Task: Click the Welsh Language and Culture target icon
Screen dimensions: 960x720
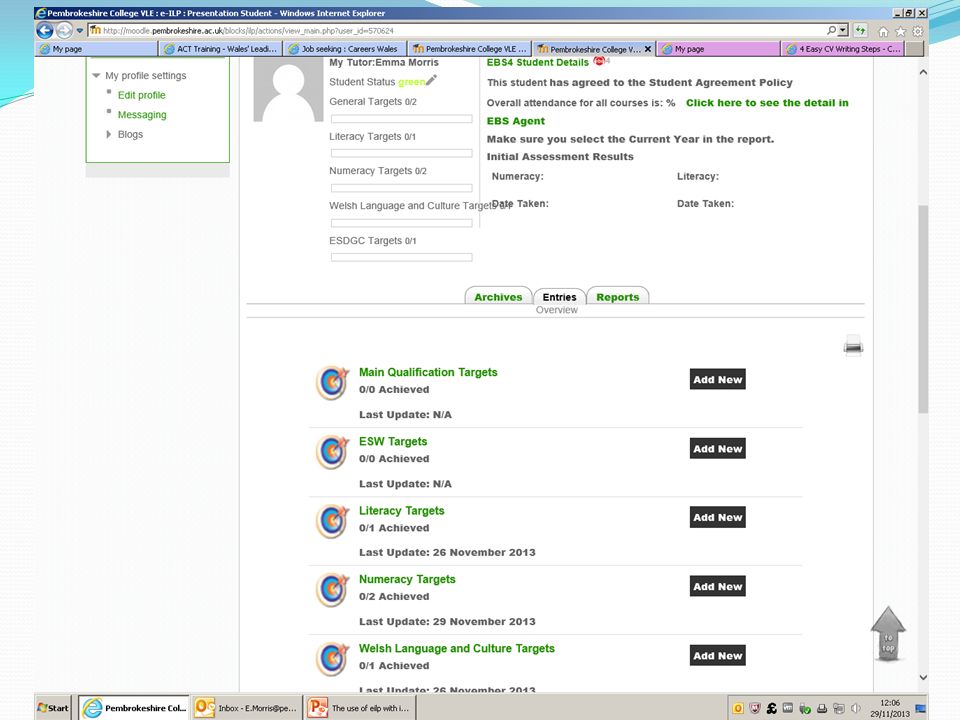Action: point(332,659)
